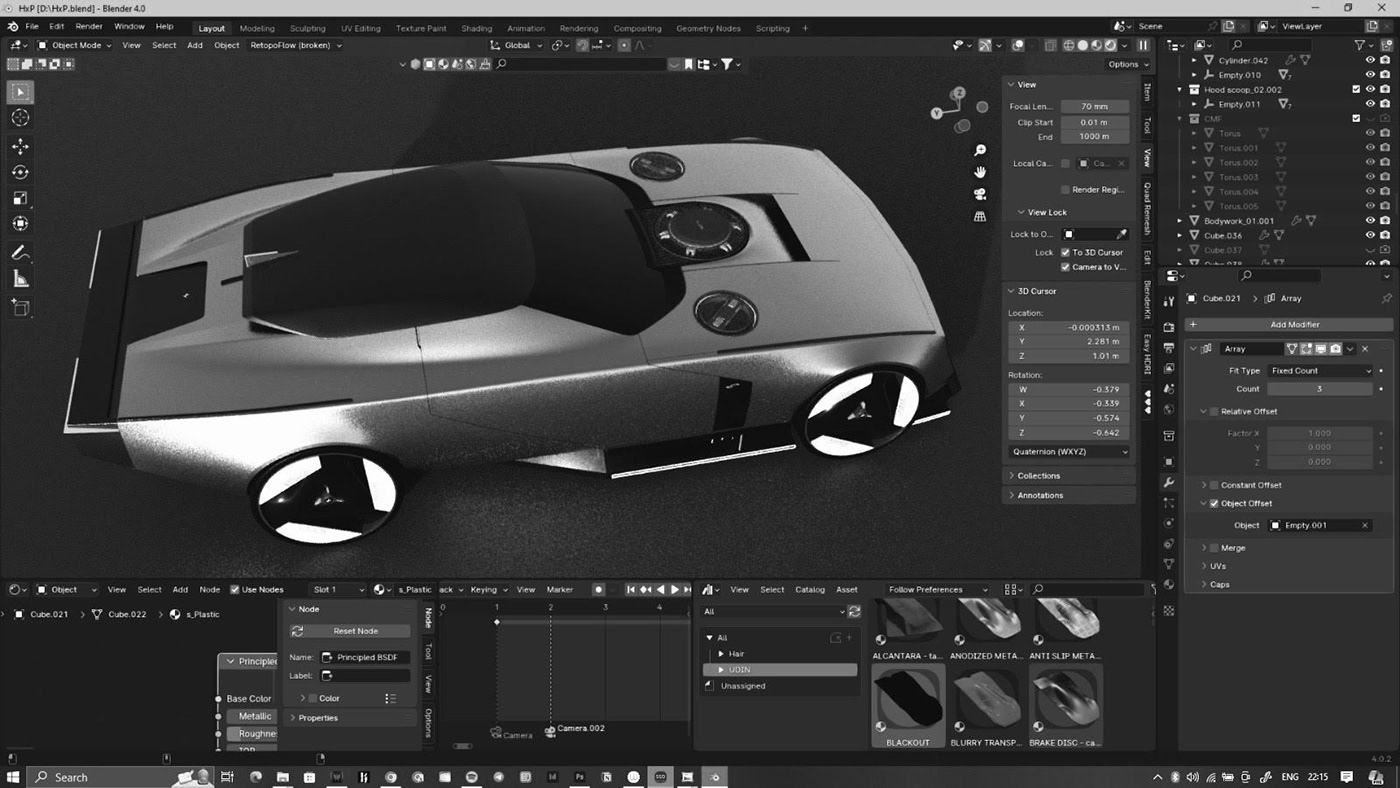Enable the Camera to View lock checkbox

click(1065, 266)
